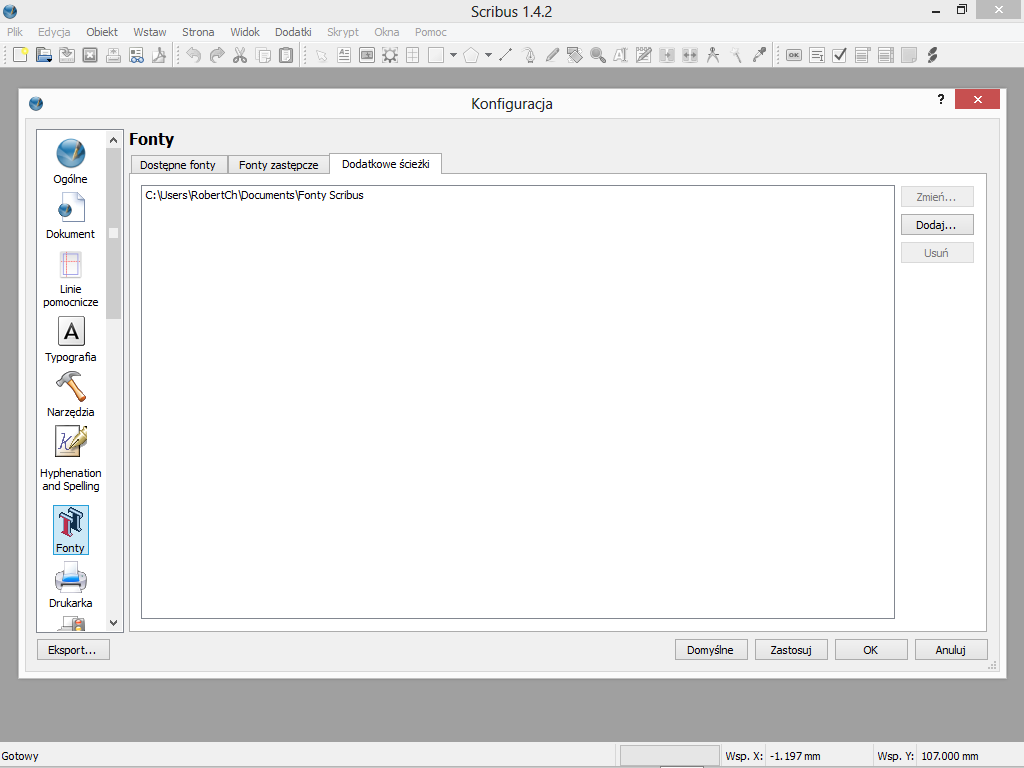Click the Dodaj... button

(x=936, y=225)
